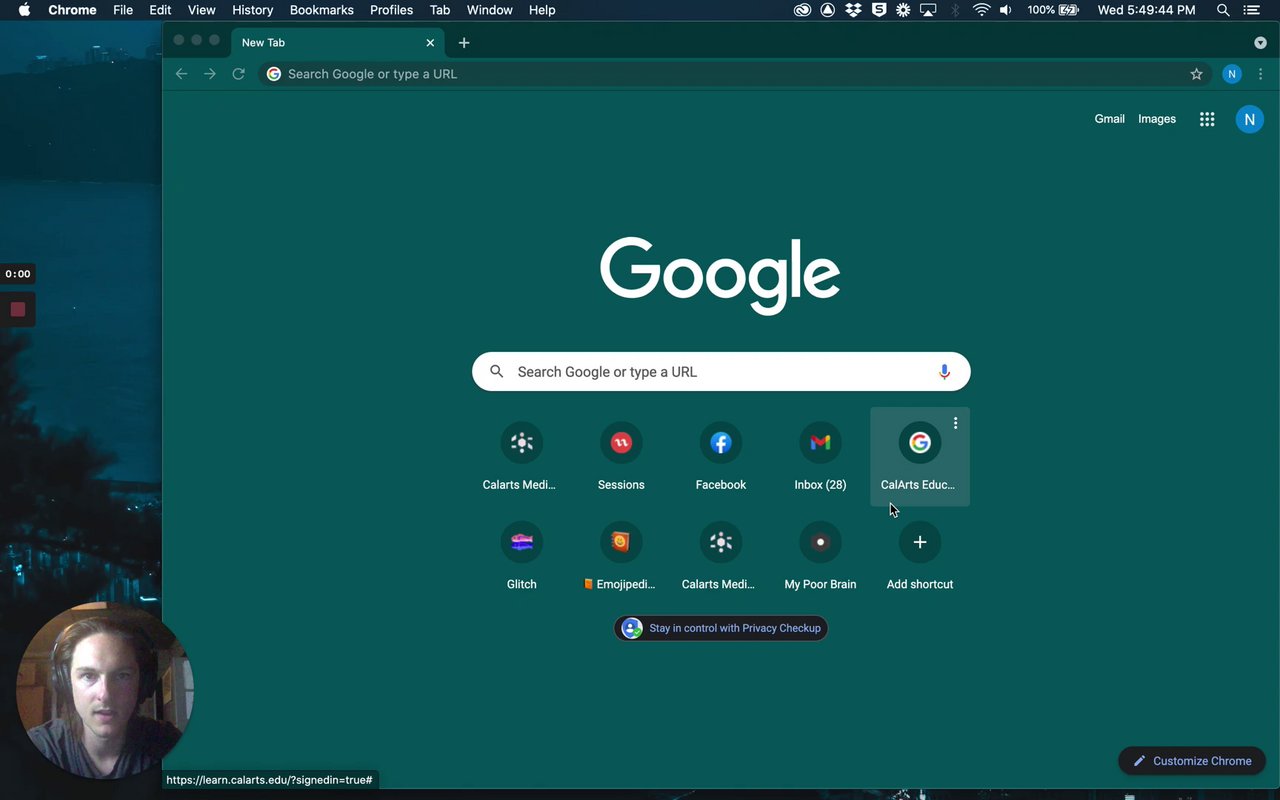Open the File menu
The height and width of the screenshot is (800, 1280).
(123, 10)
